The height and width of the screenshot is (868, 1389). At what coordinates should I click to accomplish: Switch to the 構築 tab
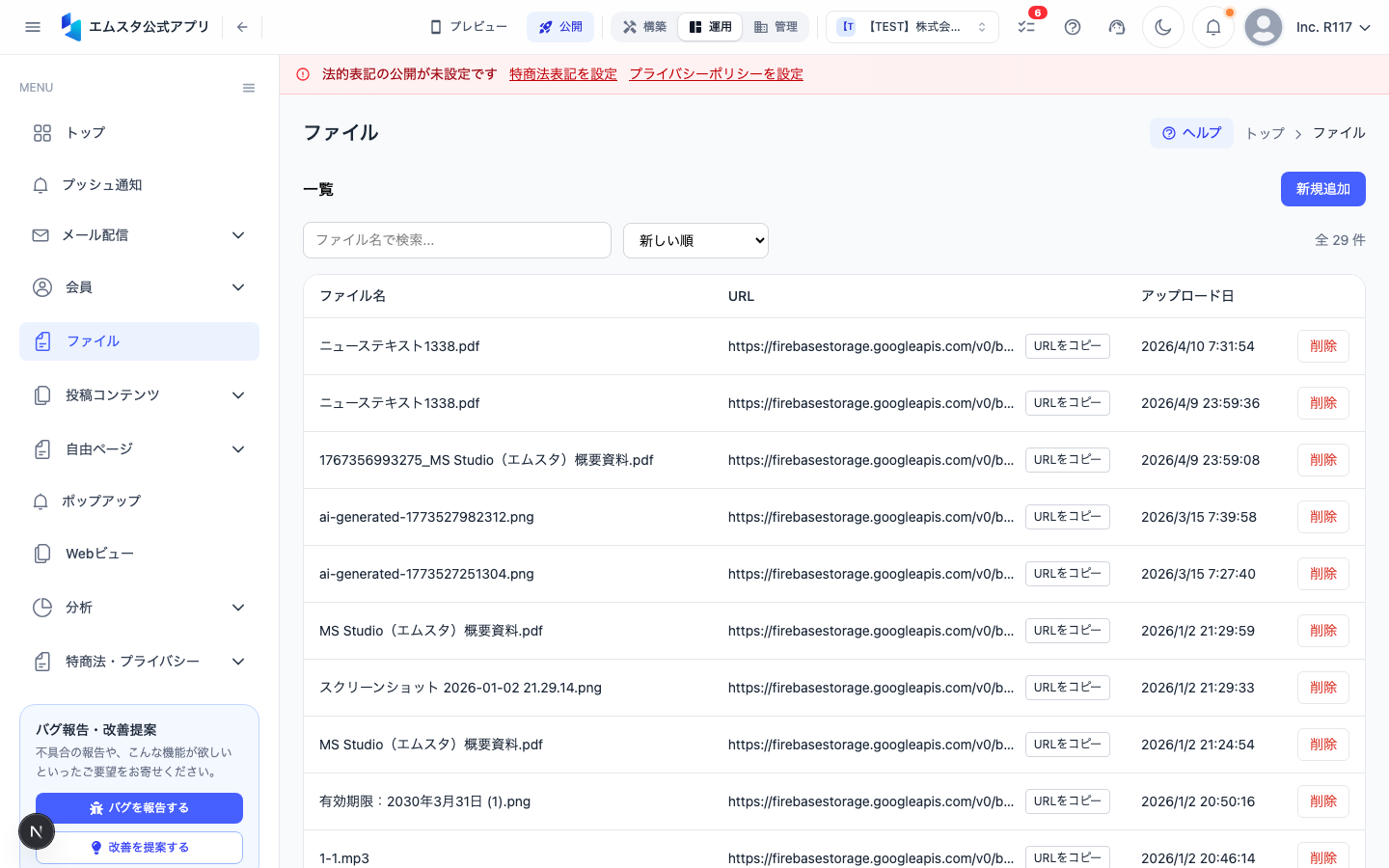[645, 27]
